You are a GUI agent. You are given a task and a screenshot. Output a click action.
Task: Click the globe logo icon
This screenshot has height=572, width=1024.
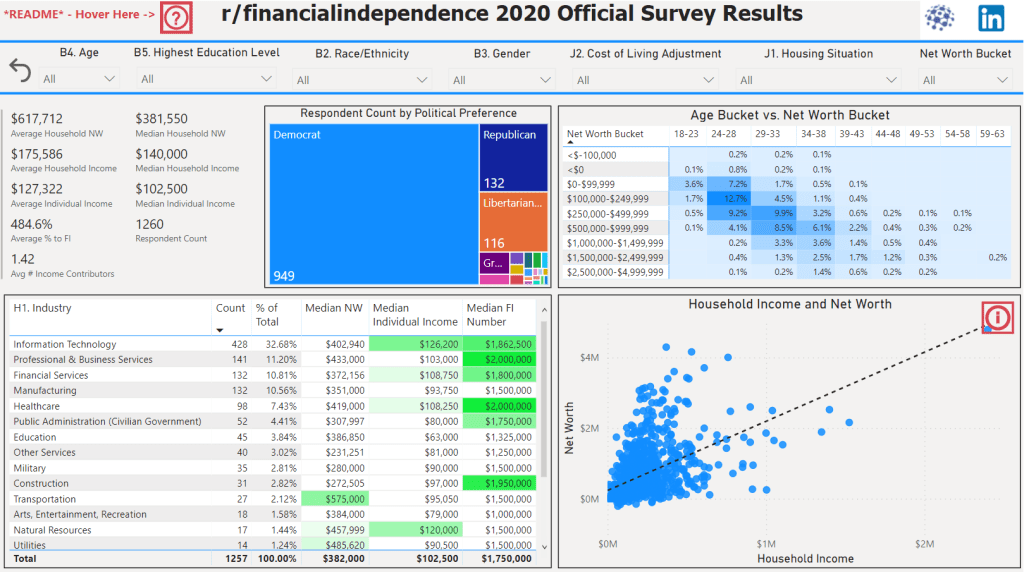point(939,19)
